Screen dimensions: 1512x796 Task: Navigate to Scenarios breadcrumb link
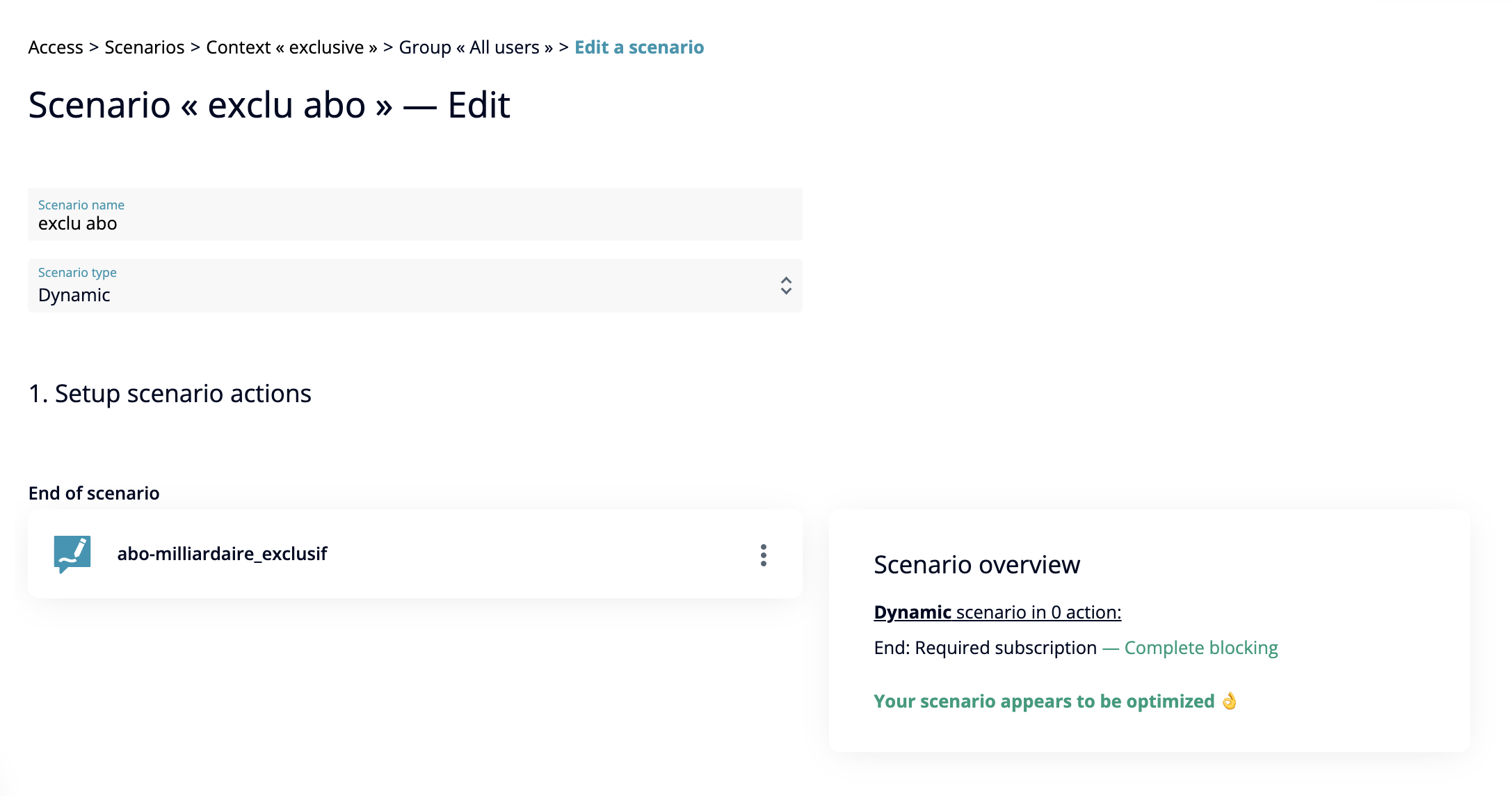click(x=145, y=47)
